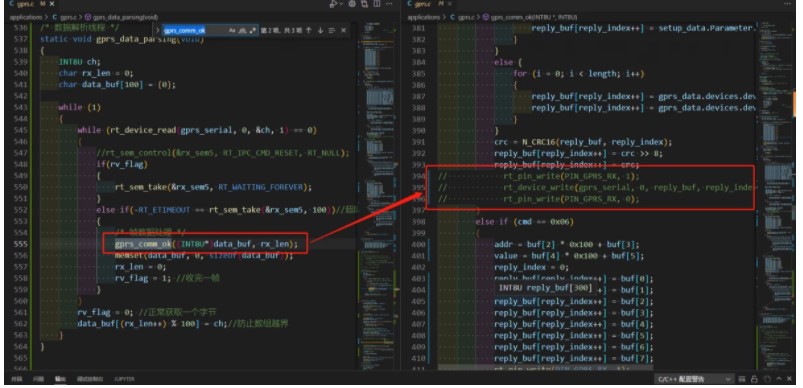Open output log in editor icon

pyautogui.click(x=766, y=379)
